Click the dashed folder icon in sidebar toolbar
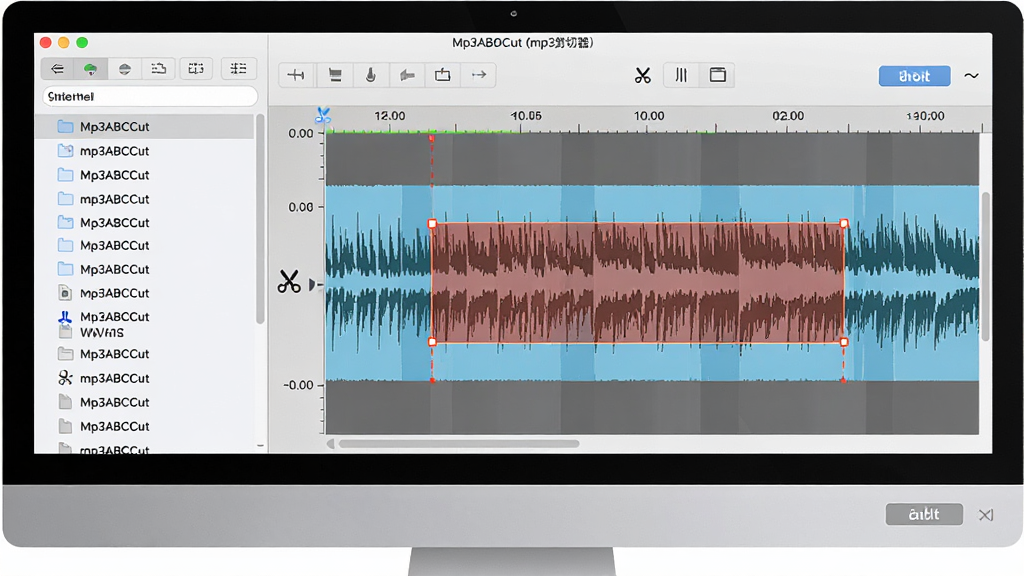The image size is (1024, 576). pyautogui.click(x=159, y=69)
